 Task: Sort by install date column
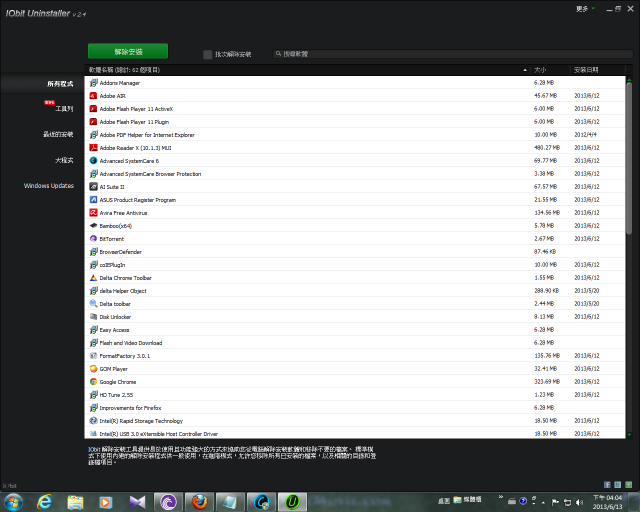597,70
